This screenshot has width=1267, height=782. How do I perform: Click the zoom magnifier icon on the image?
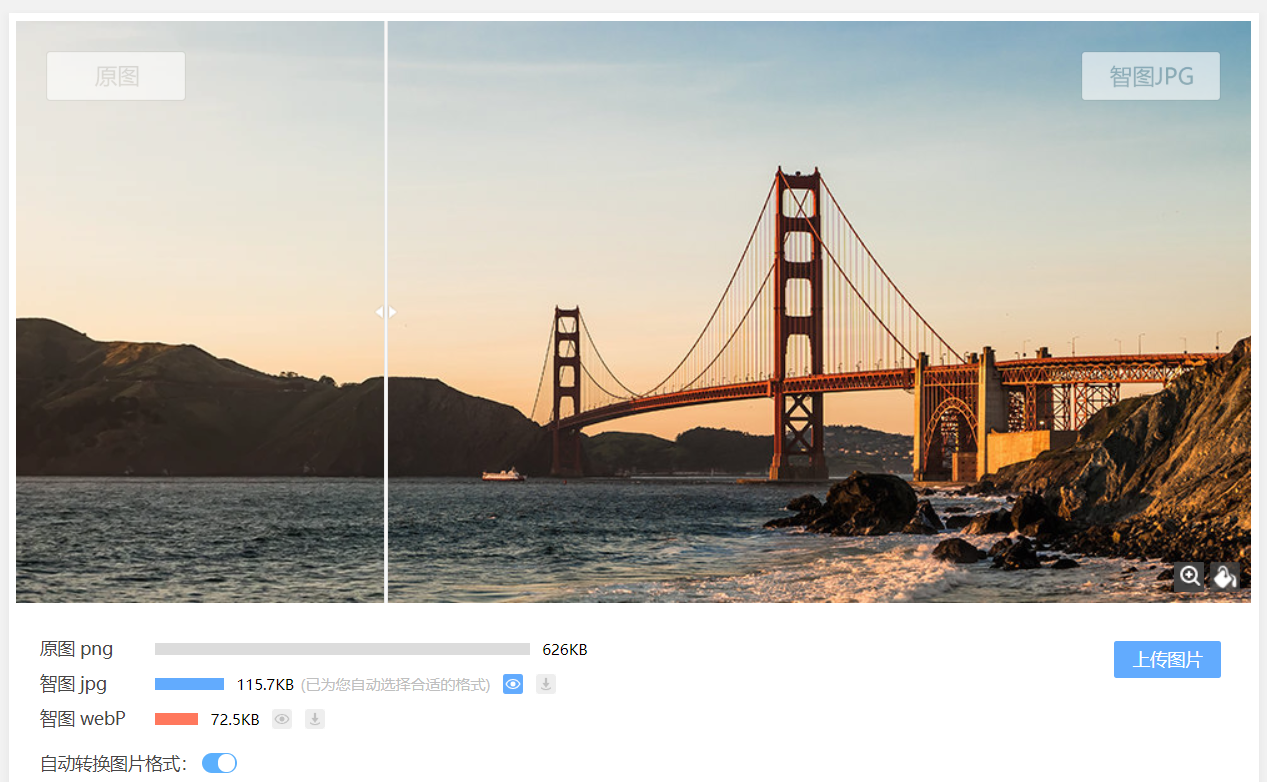click(1189, 576)
